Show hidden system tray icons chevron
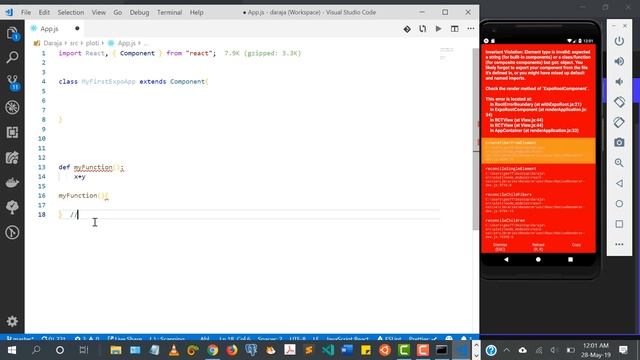 507,350
